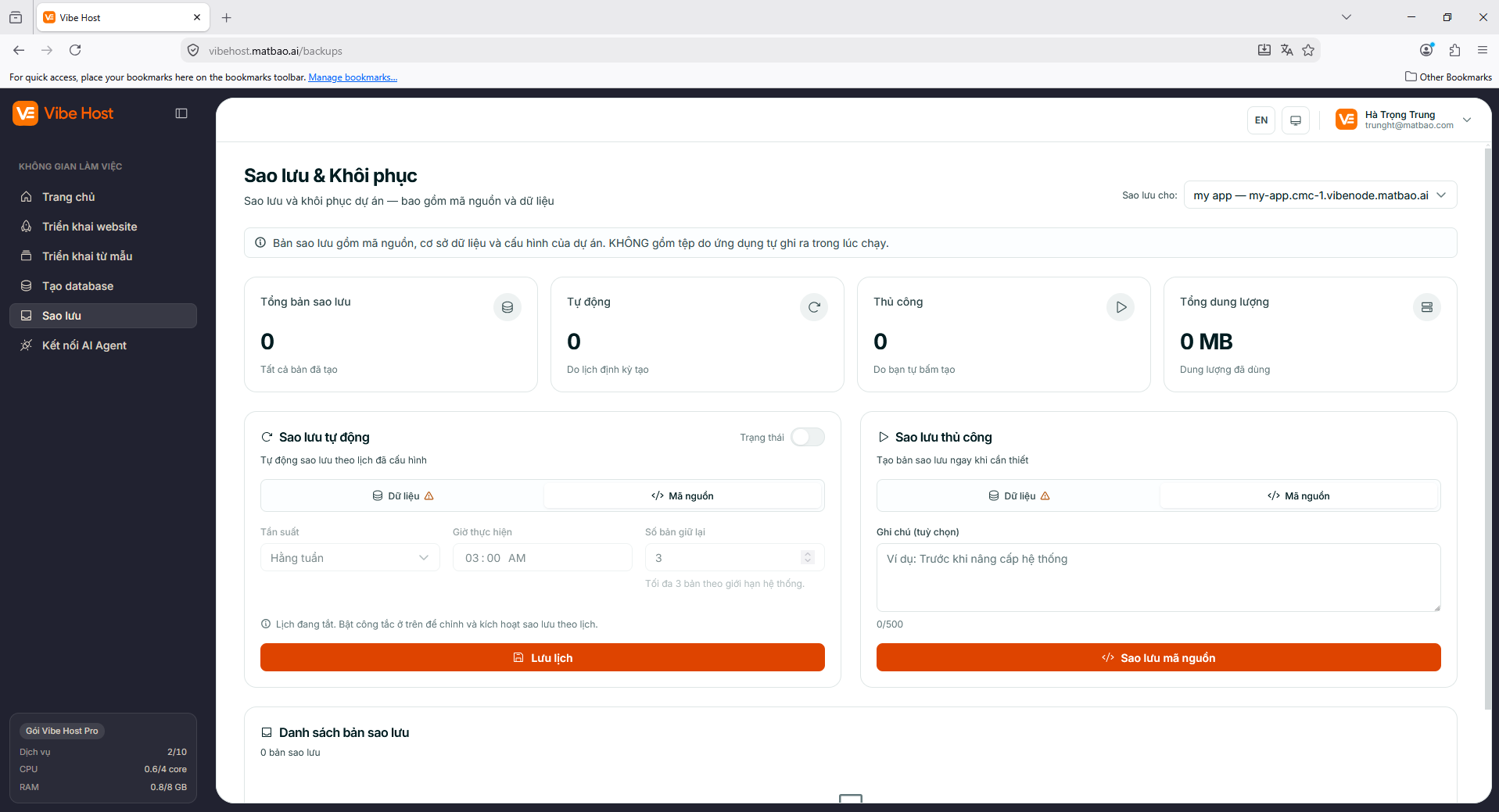This screenshot has height=812, width=1499.
Task: Click the database icon on Tổng bản sao lưu card
Action: coord(507,307)
